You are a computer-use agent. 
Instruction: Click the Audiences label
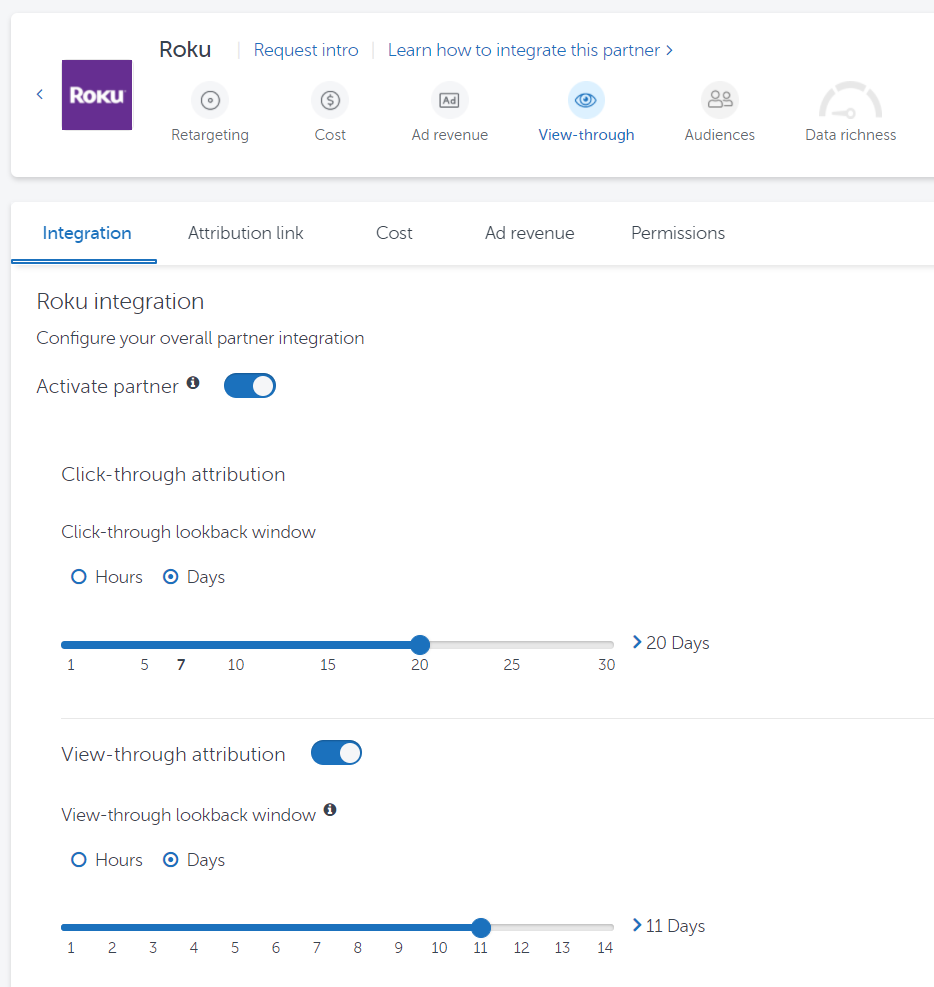click(x=720, y=135)
